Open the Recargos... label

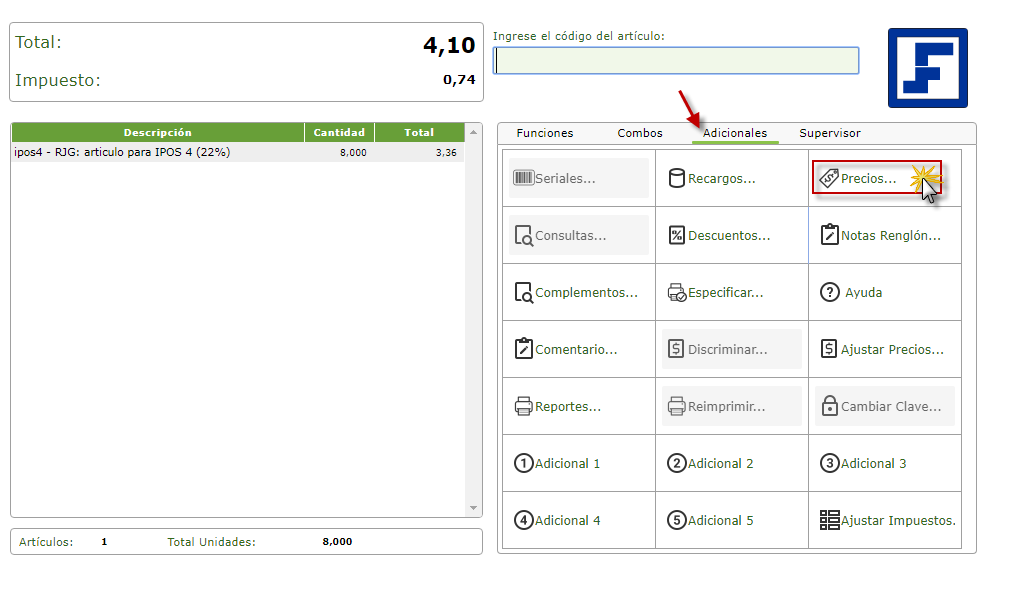[721, 178]
